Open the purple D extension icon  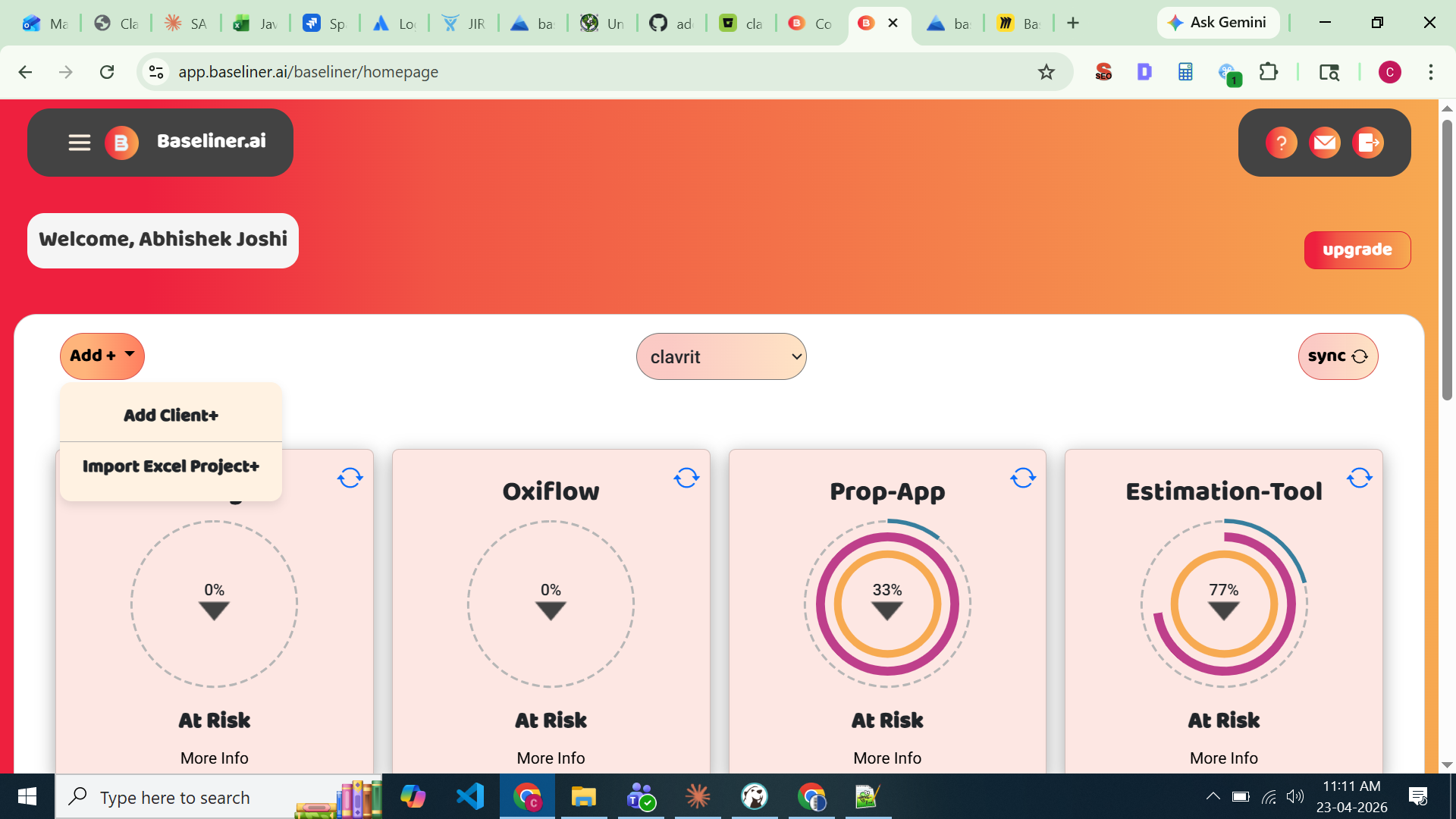1144,72
